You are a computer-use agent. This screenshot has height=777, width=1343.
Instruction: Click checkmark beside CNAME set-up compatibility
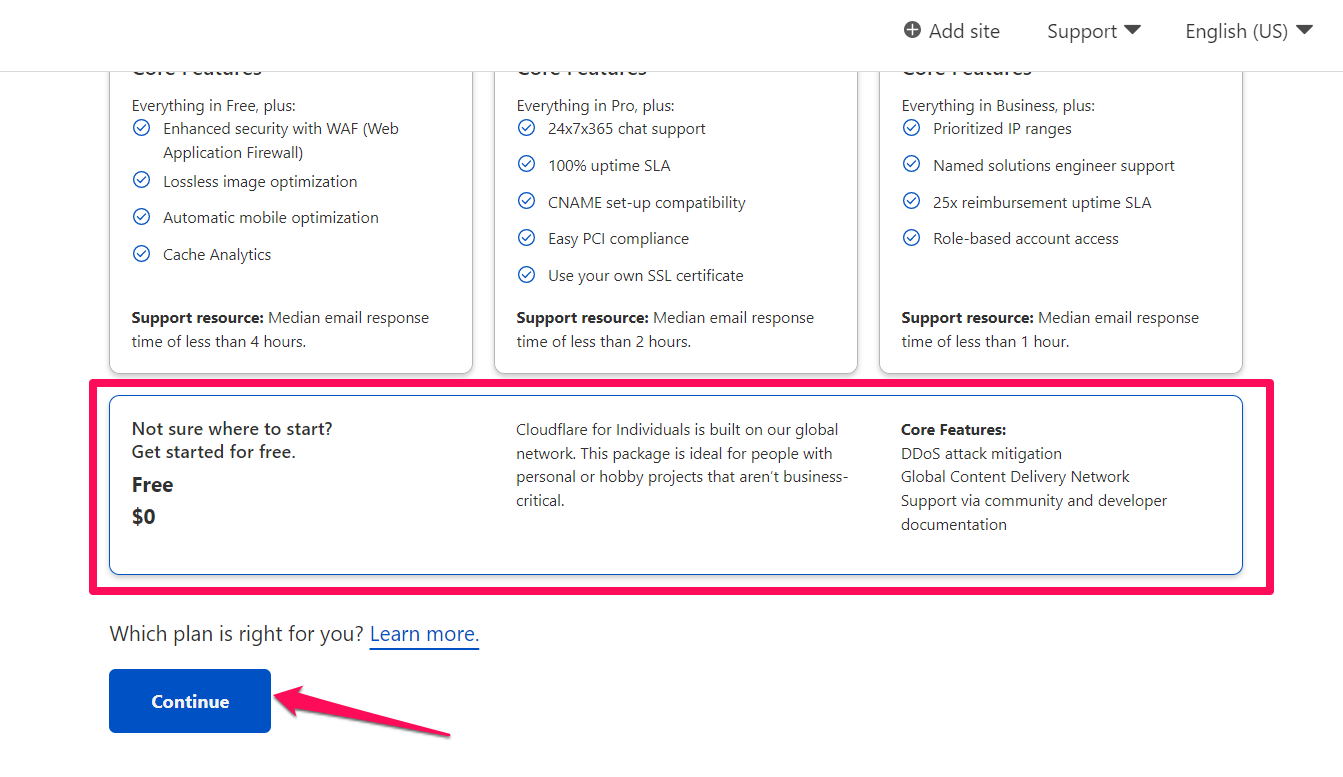click(x=527, y=200)
